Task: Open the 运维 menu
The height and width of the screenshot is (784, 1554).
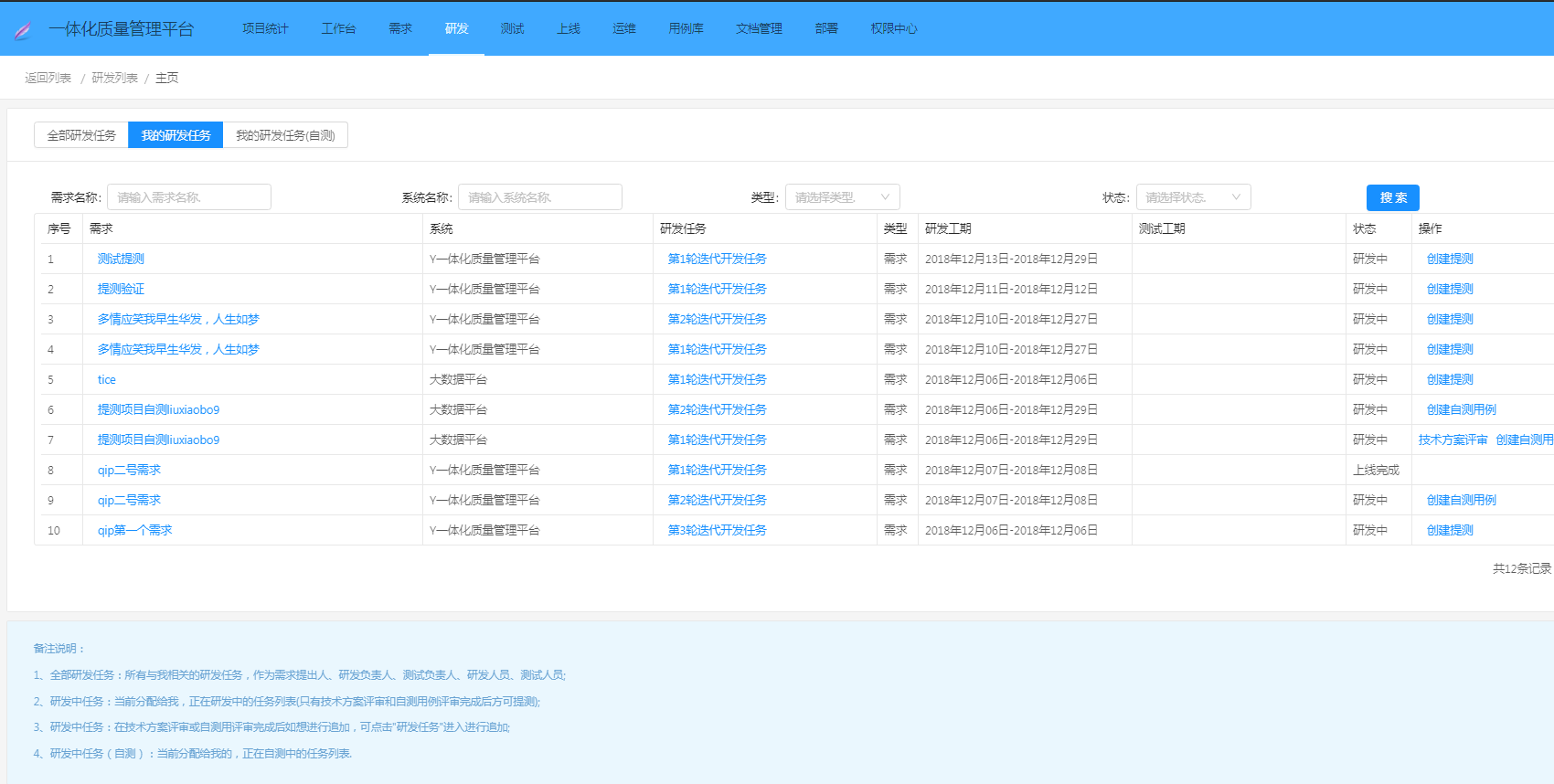Action: tap(624, 28)
